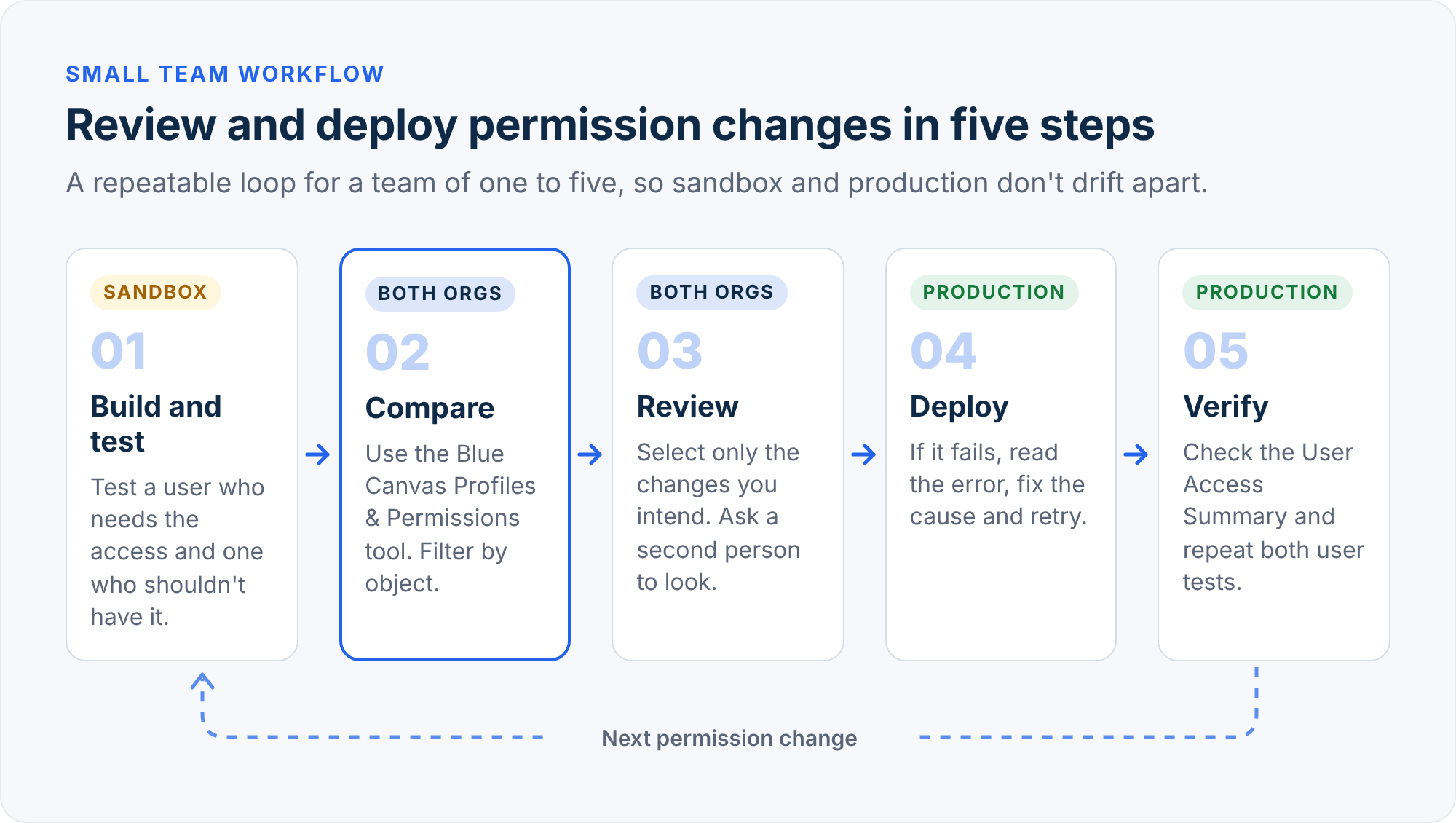Screen dimensions: 1456x823
Task: Click the step number 03
Action: 670,351
